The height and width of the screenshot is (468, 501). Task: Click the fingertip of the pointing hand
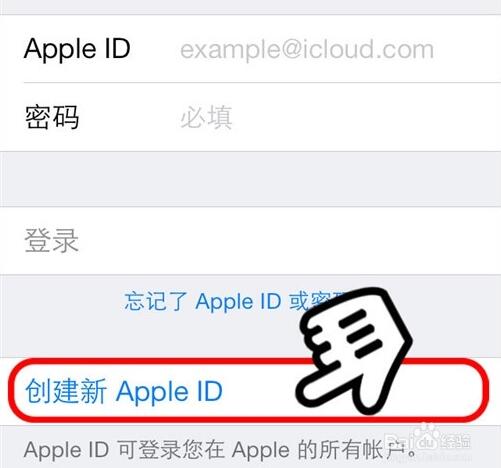(303, 392)
